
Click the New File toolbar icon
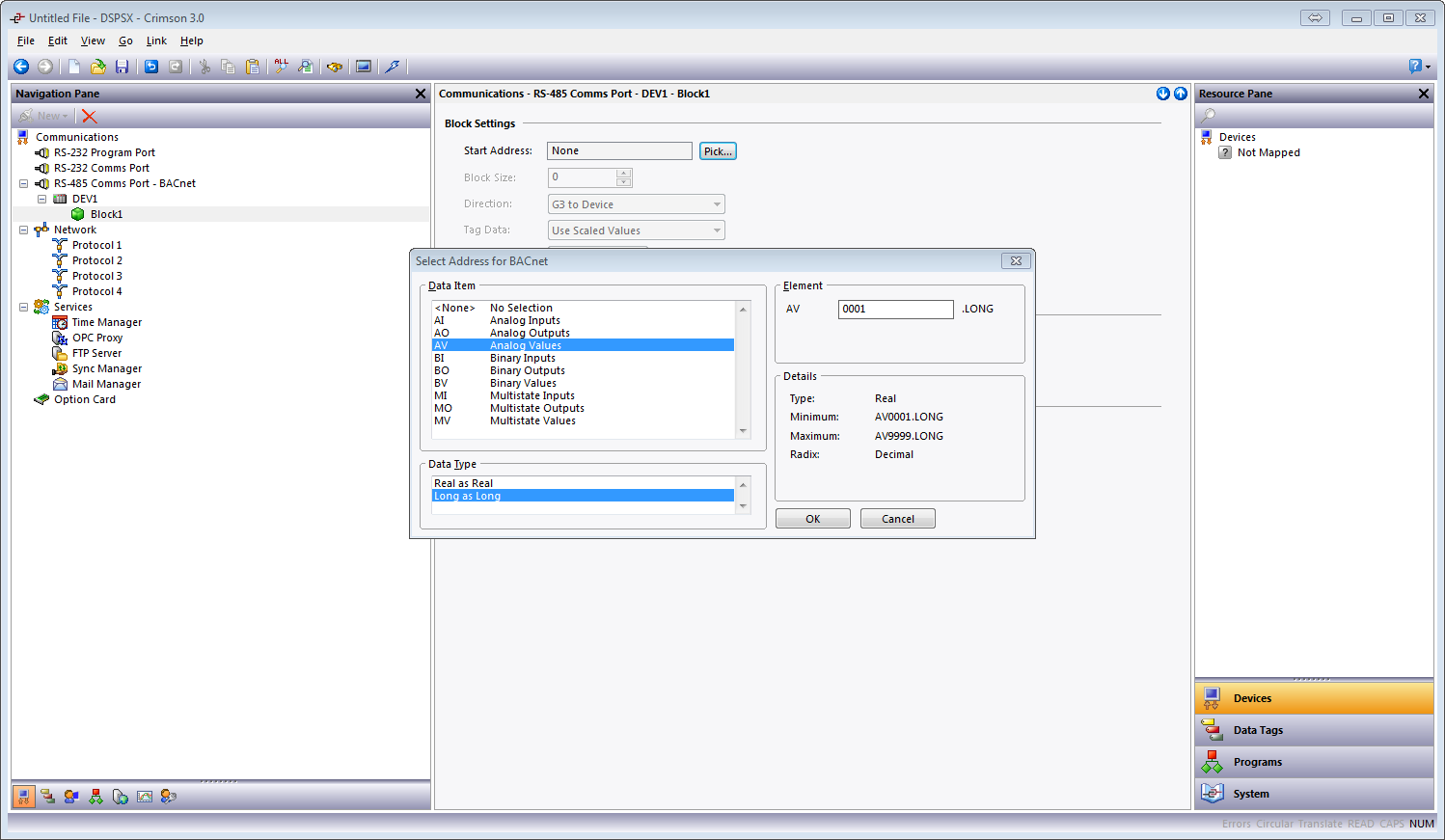point(74,67)
